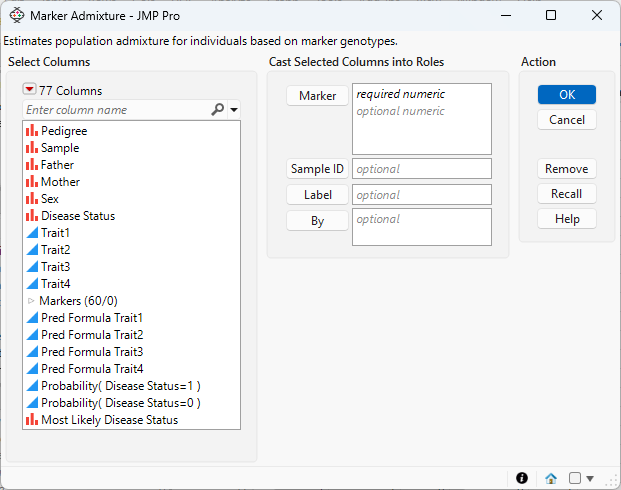Open the dropdown arrow beside status bar checkbox
621x490 pixels.
pos(590,478)
